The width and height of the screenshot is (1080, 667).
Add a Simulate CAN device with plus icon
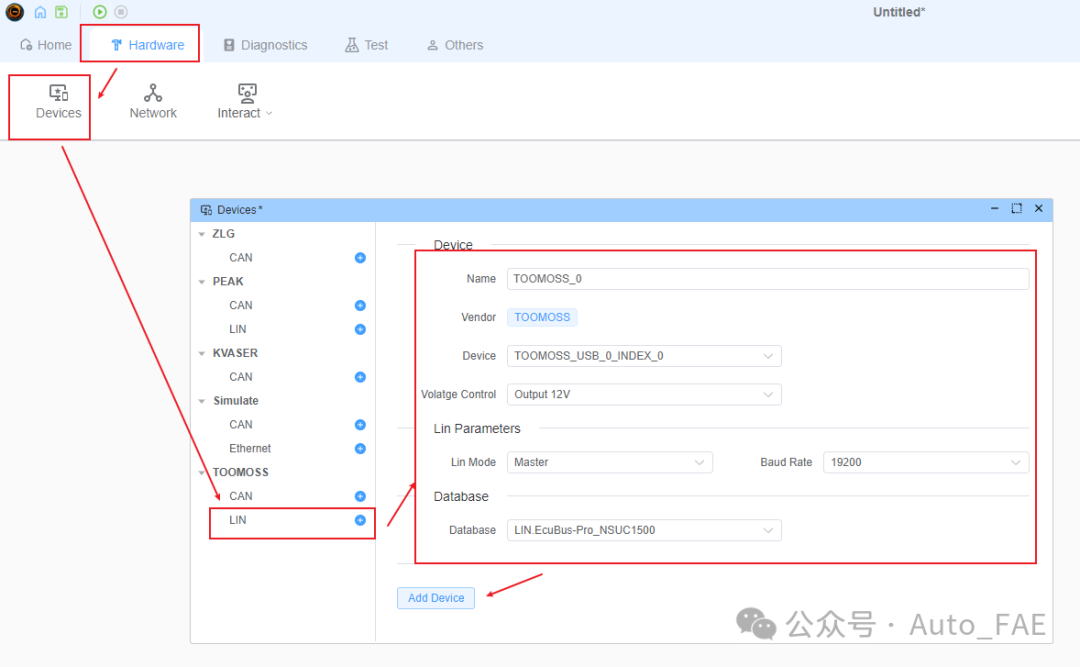click(360, 424)
